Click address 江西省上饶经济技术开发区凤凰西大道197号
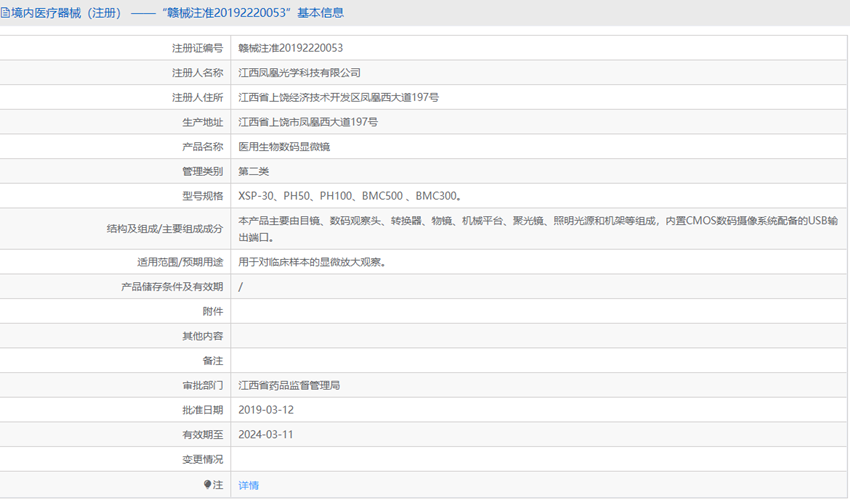Screen dimensions: 850x499 point(338,98)
